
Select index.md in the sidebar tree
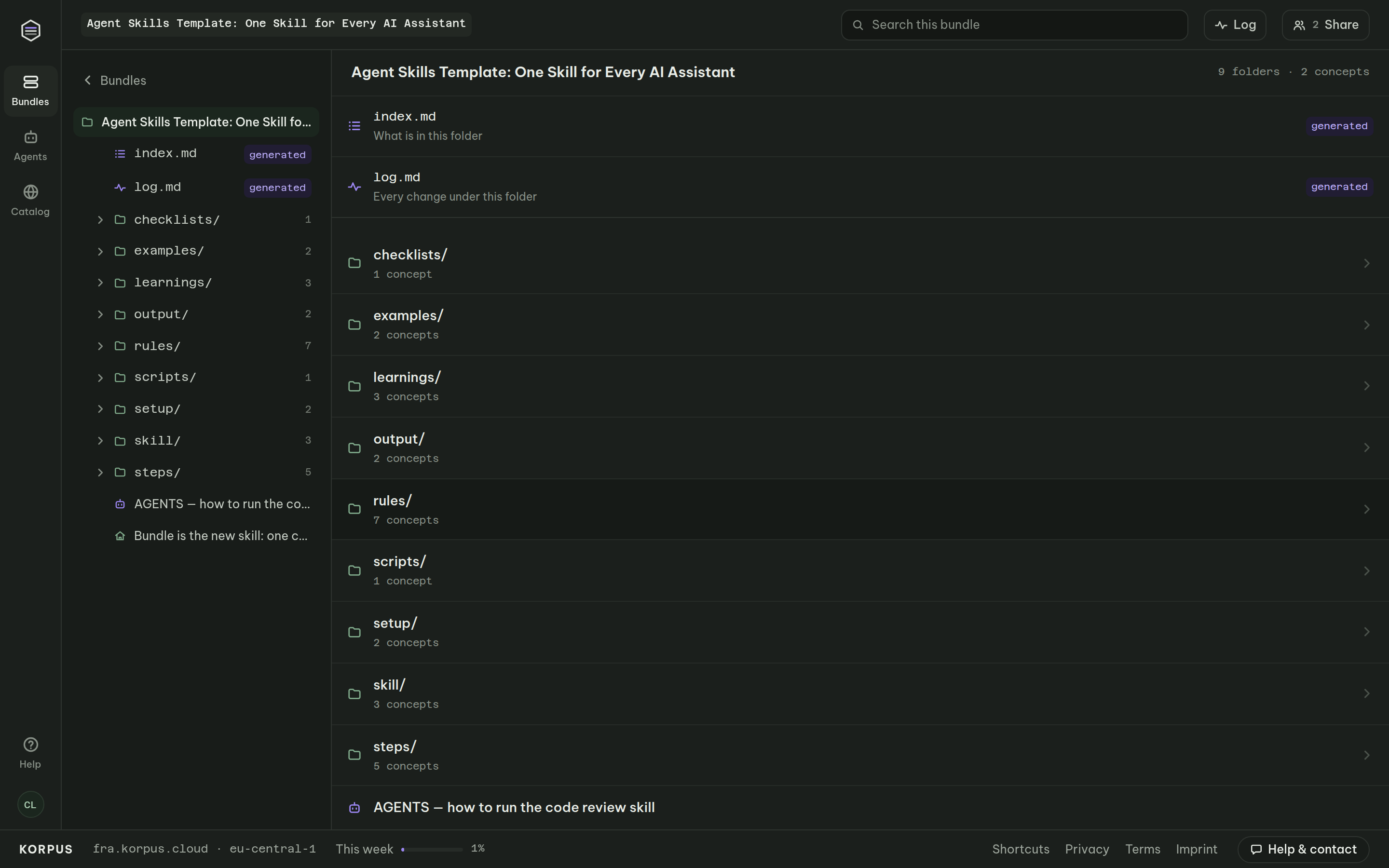196,154
